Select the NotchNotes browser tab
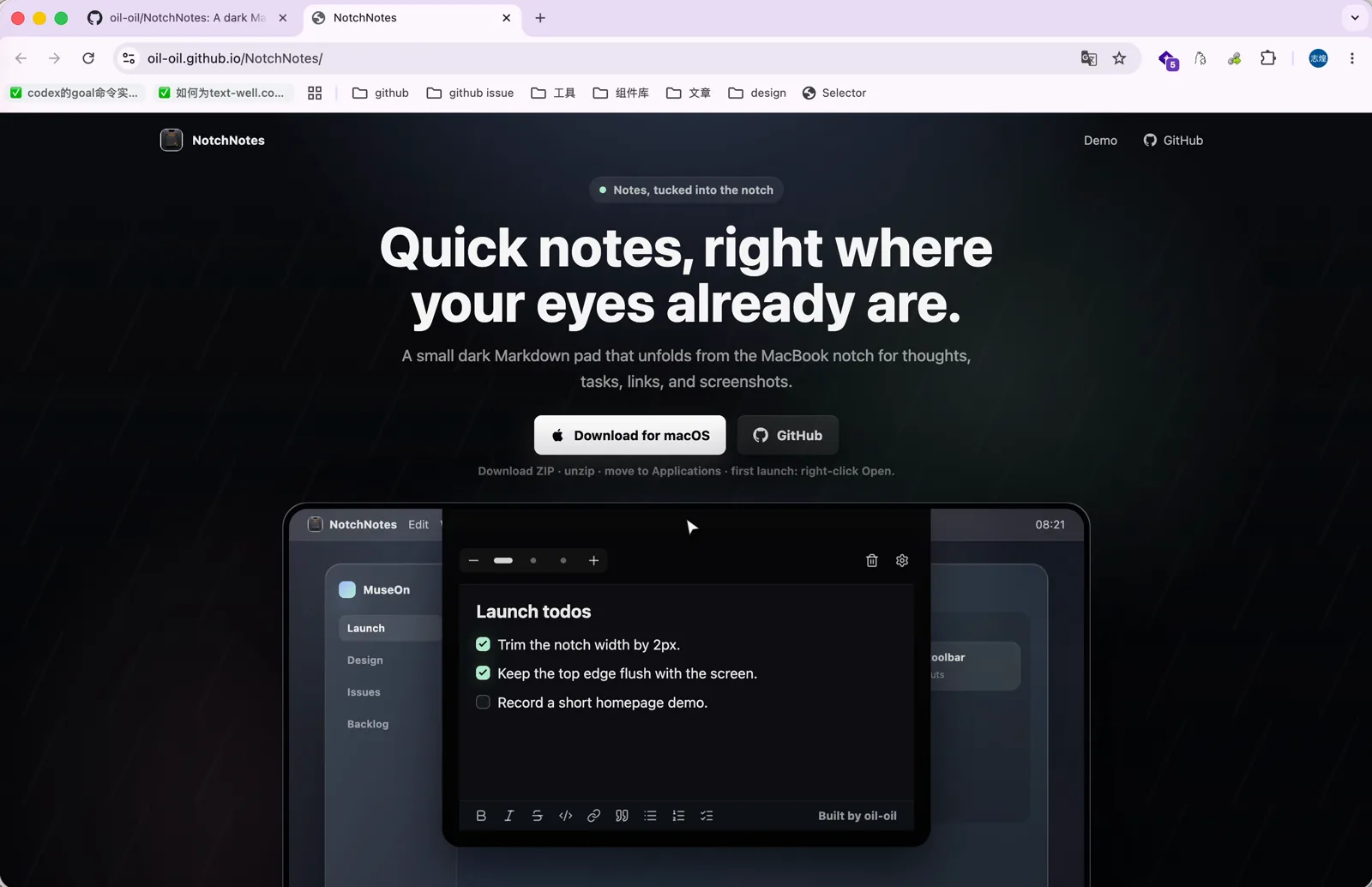This screenshot has height=887, width=1372. coord(412,18)
